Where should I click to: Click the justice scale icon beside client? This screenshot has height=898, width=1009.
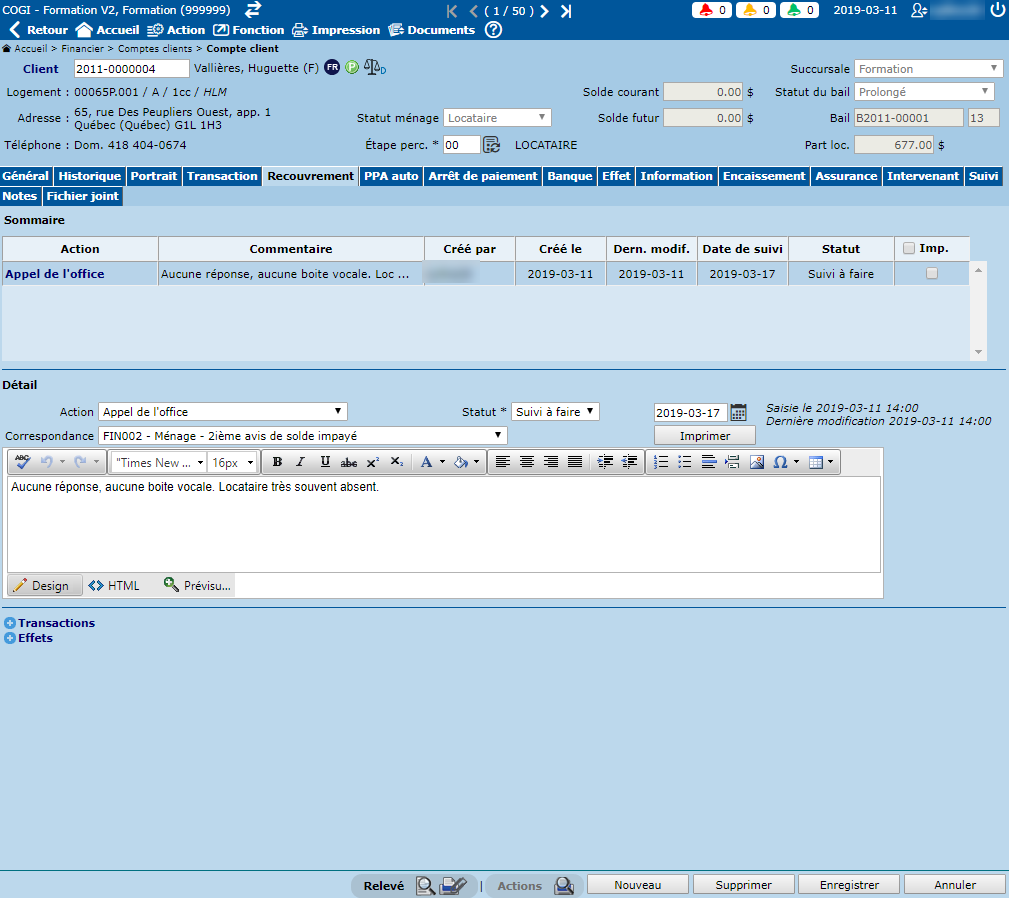click(375, 68)
